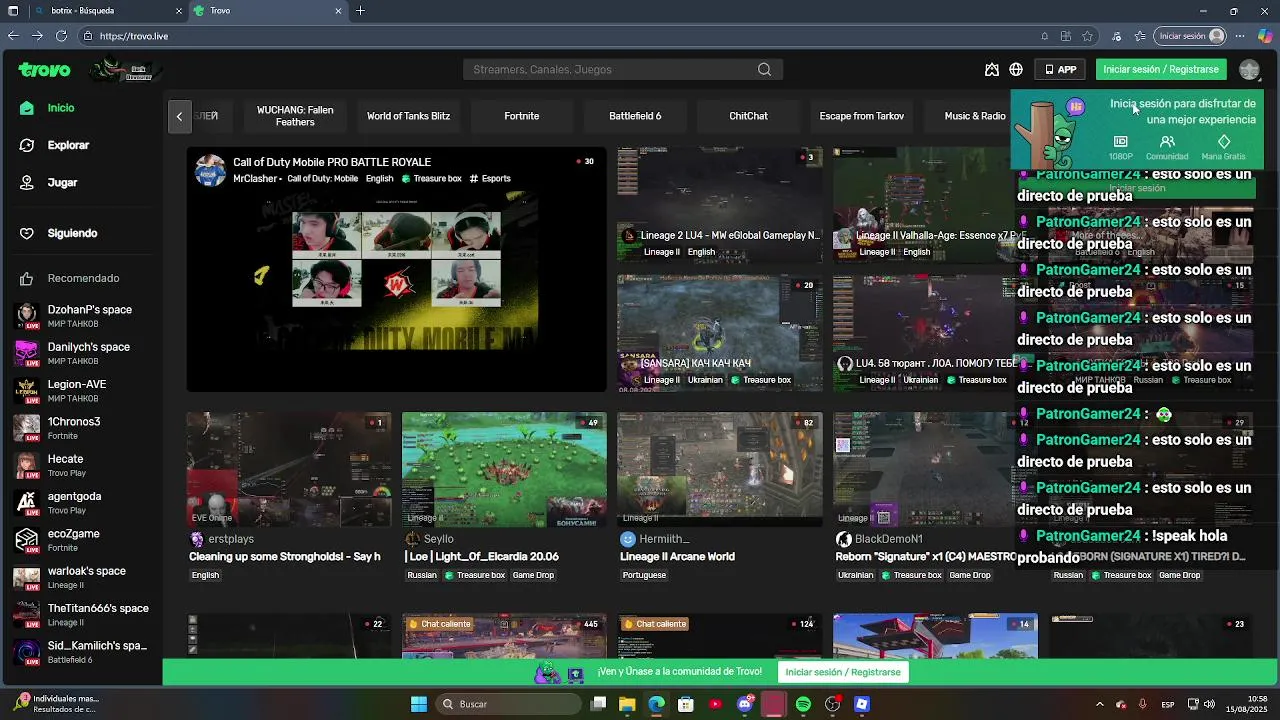This screenshot has width=1280, height=720.
Task: Click the green Iniciar sesión / Registrarse button
Action: pos(1161,70)
